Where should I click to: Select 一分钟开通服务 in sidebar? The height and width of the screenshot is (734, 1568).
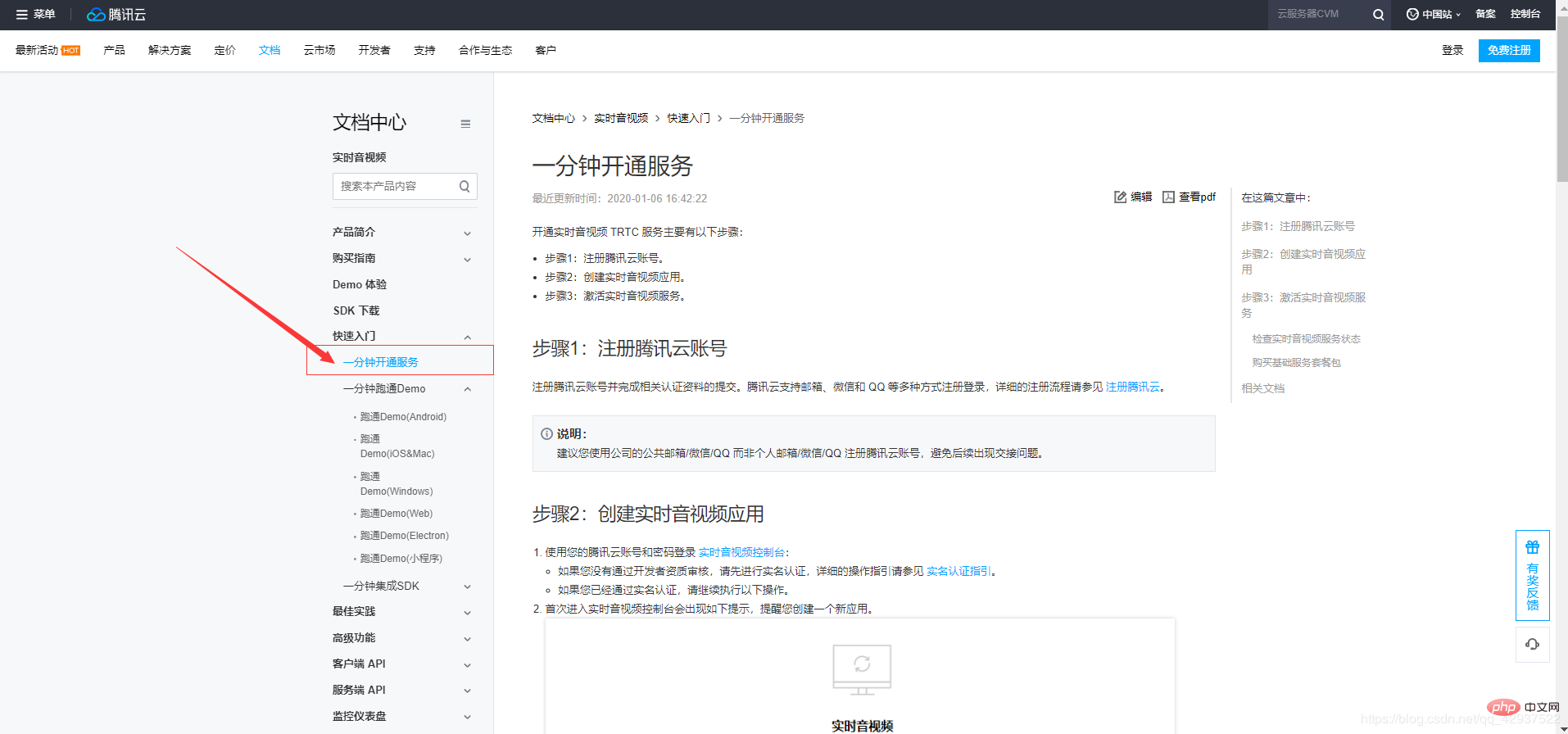click(381, 362)
